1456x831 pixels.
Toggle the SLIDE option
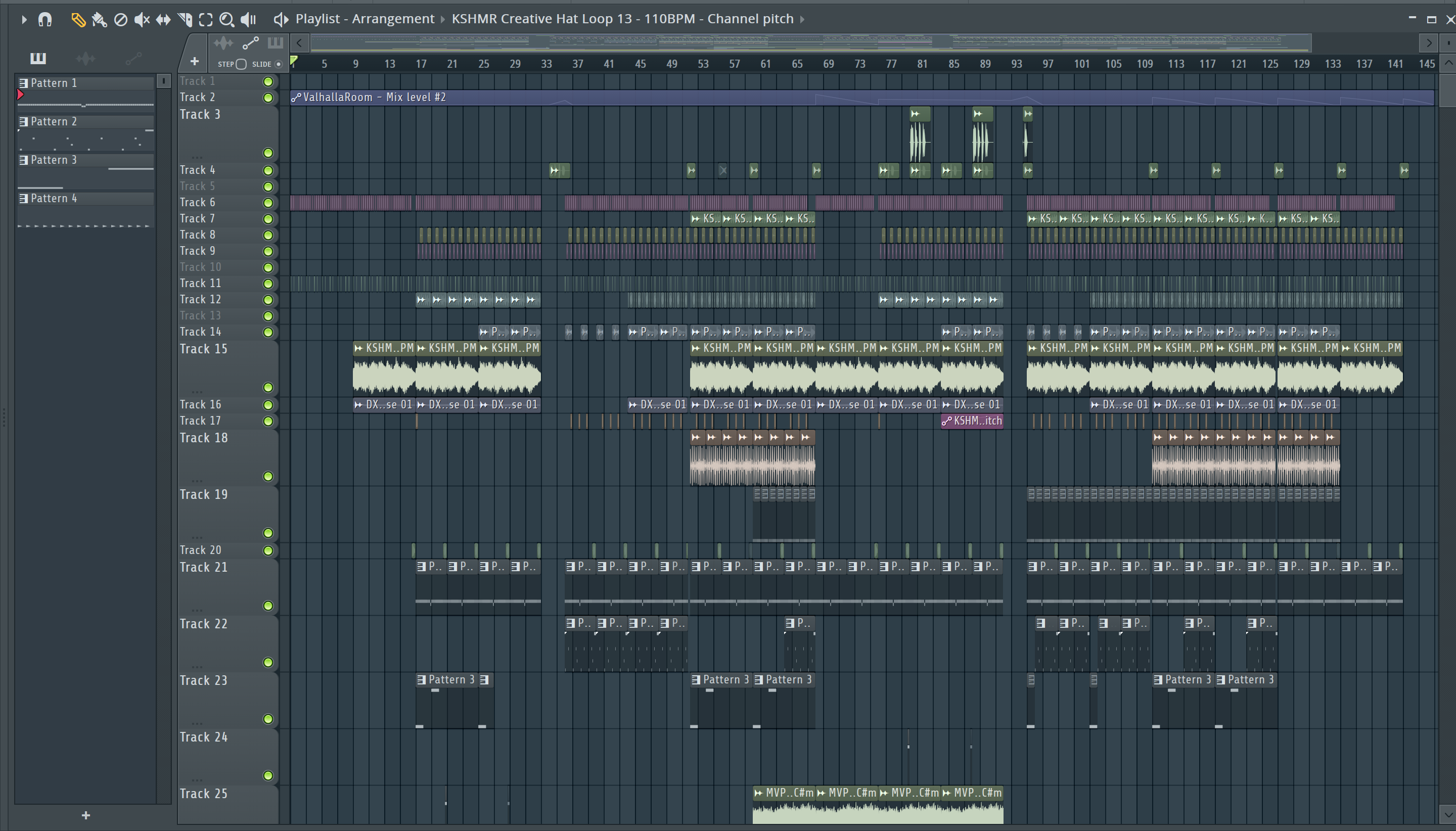[279, 64]
